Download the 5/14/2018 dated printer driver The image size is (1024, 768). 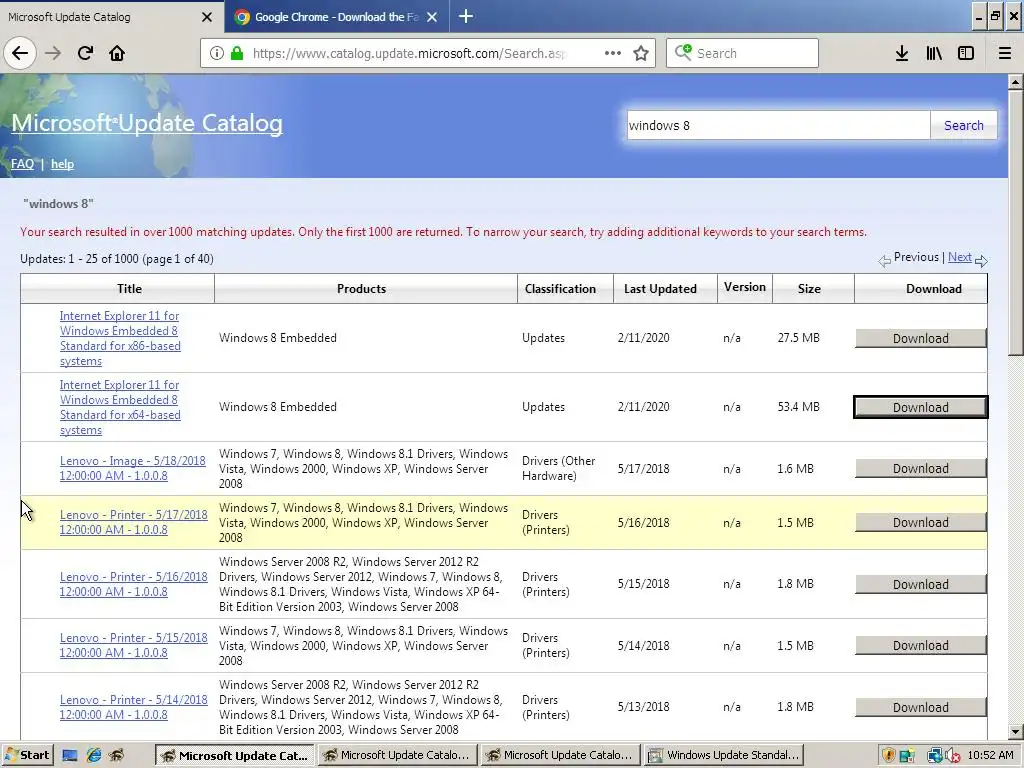click(920, 645)
